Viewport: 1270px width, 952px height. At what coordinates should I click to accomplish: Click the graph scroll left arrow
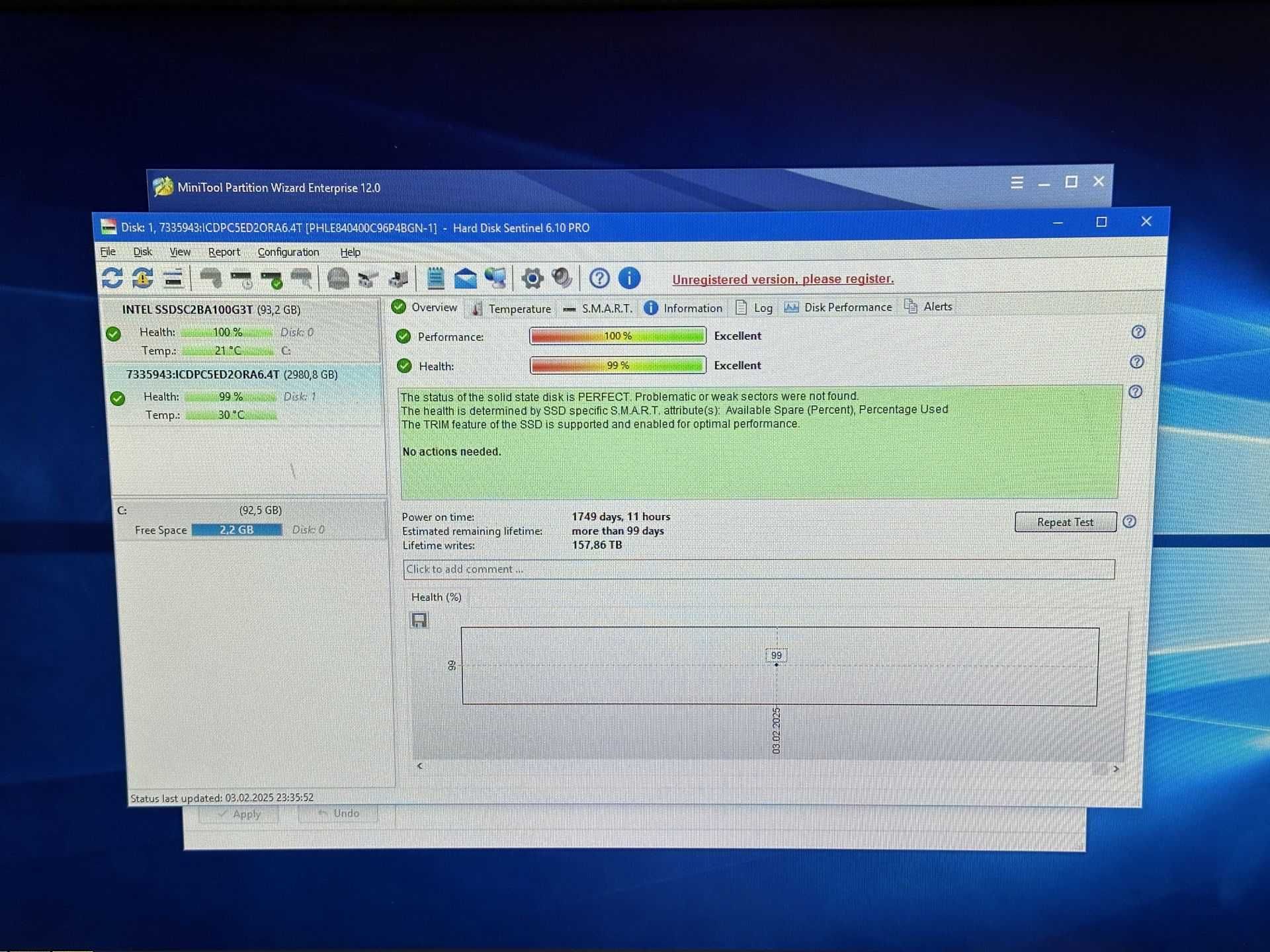(419, 766)
